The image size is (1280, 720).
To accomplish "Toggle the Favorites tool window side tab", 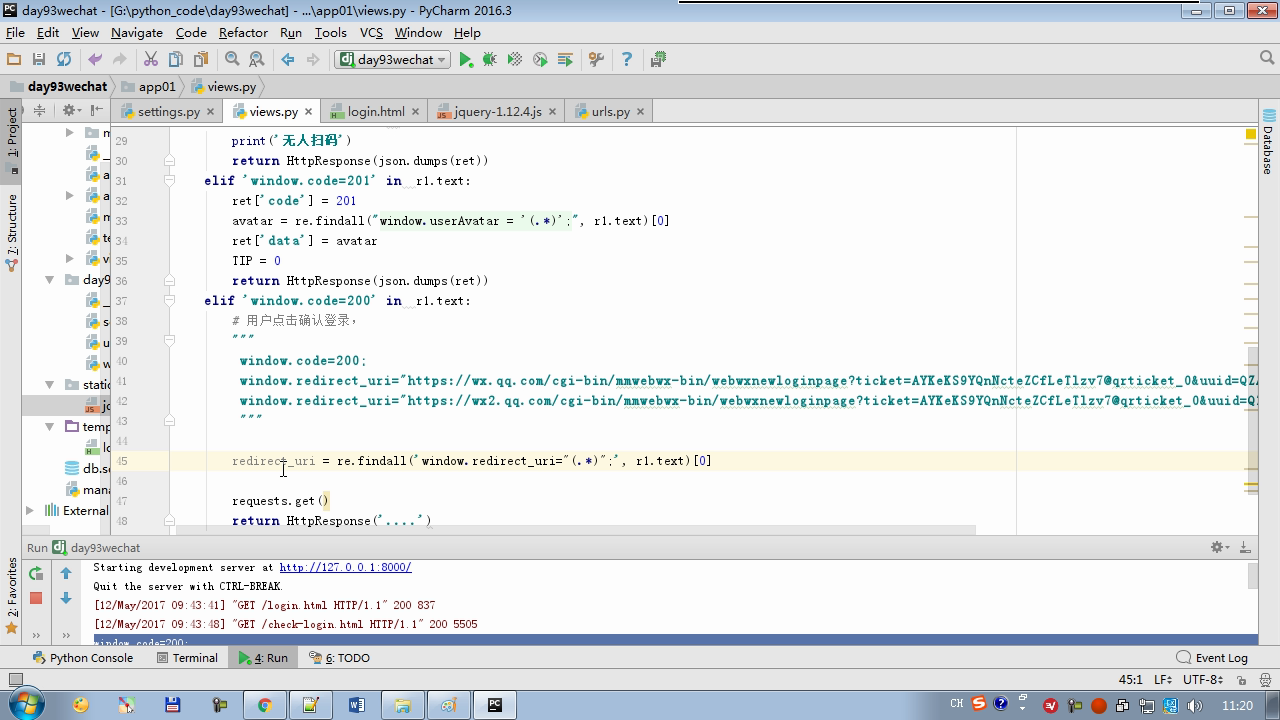I will (12, 592).
